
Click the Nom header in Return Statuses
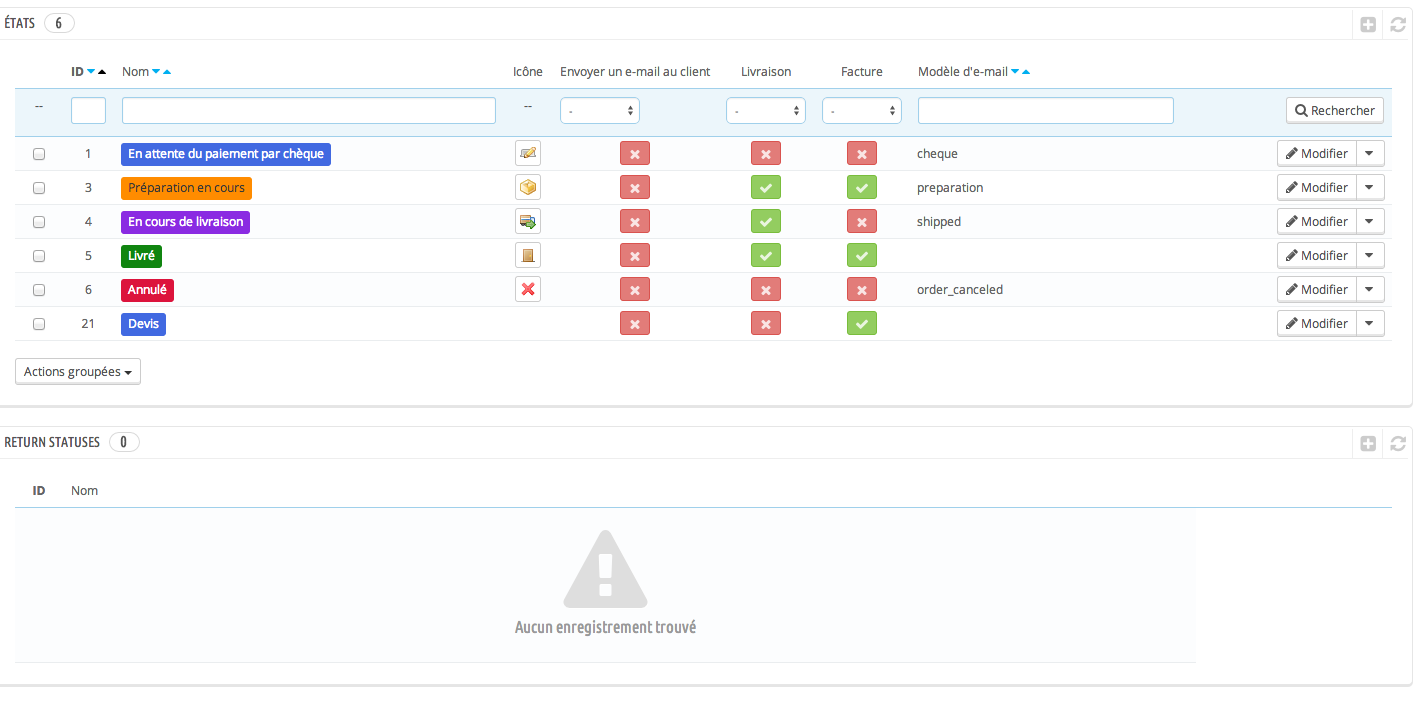tap(85, 491)
